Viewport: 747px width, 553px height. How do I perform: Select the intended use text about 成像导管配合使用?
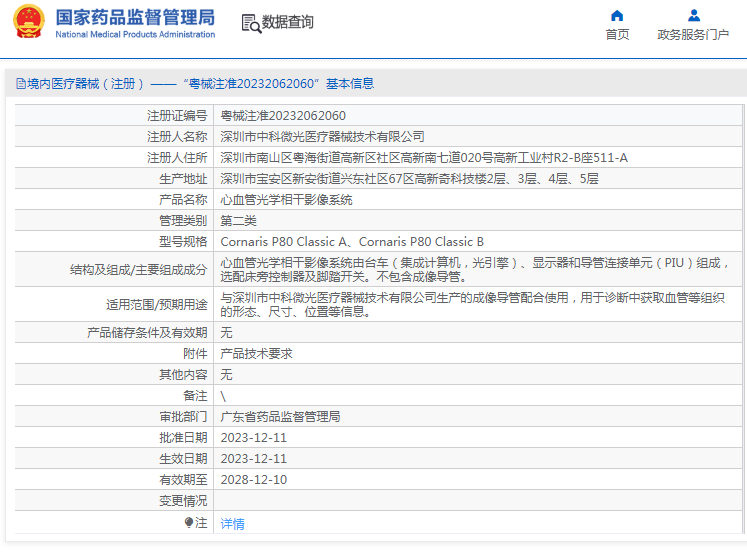[x=473, y=304]
